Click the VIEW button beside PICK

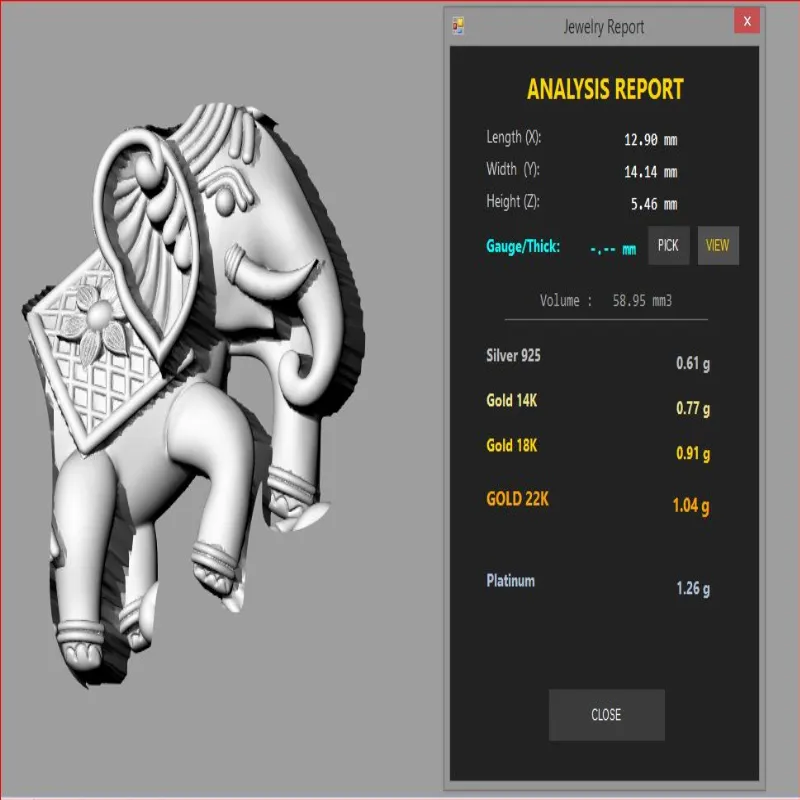718,245
